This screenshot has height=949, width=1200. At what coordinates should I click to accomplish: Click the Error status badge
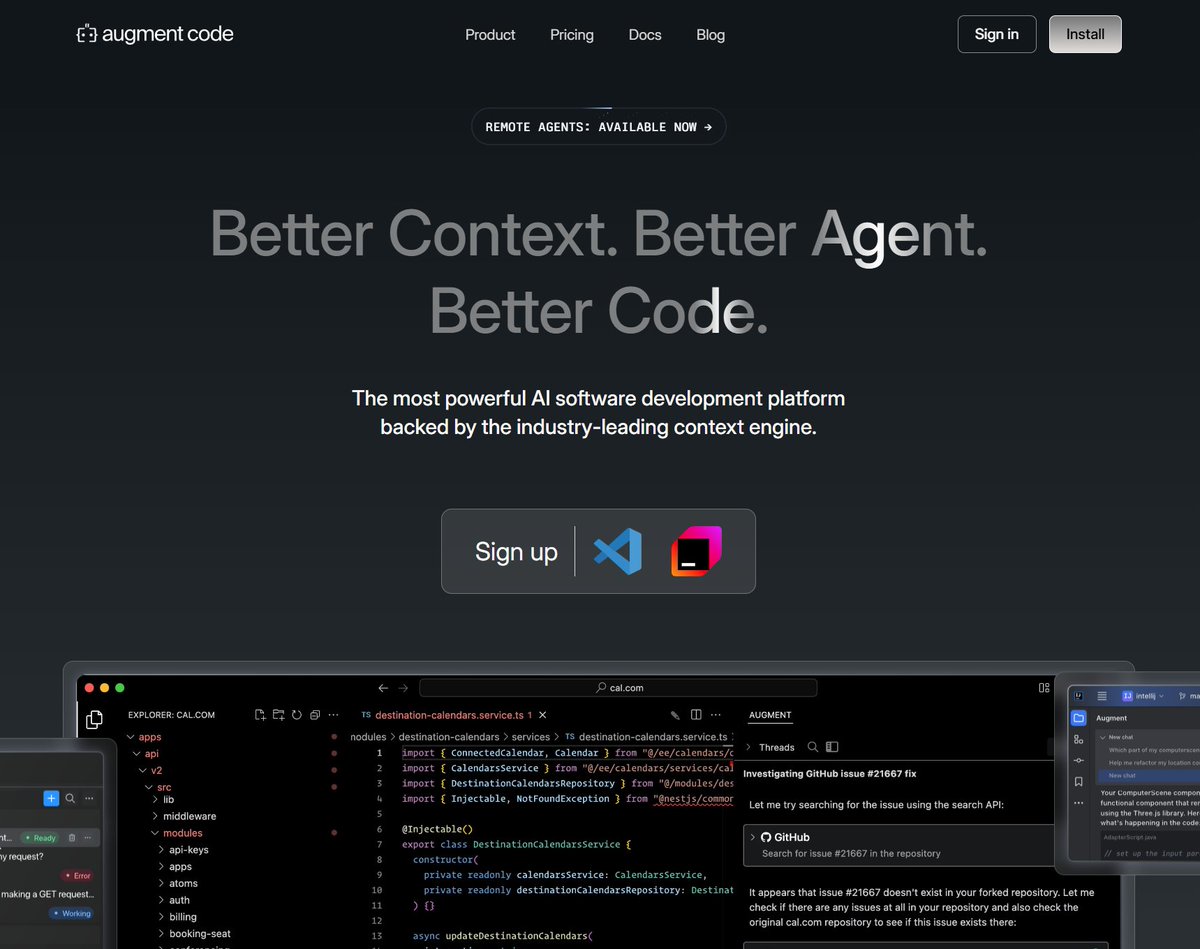click(78, 876)
